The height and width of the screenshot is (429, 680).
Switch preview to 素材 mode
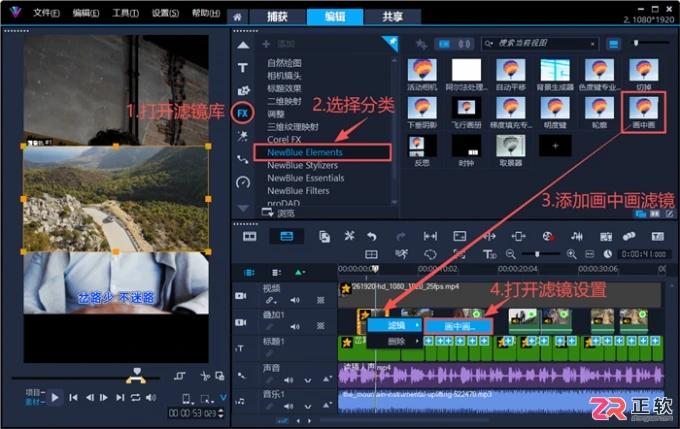click(x=35, y=402)
